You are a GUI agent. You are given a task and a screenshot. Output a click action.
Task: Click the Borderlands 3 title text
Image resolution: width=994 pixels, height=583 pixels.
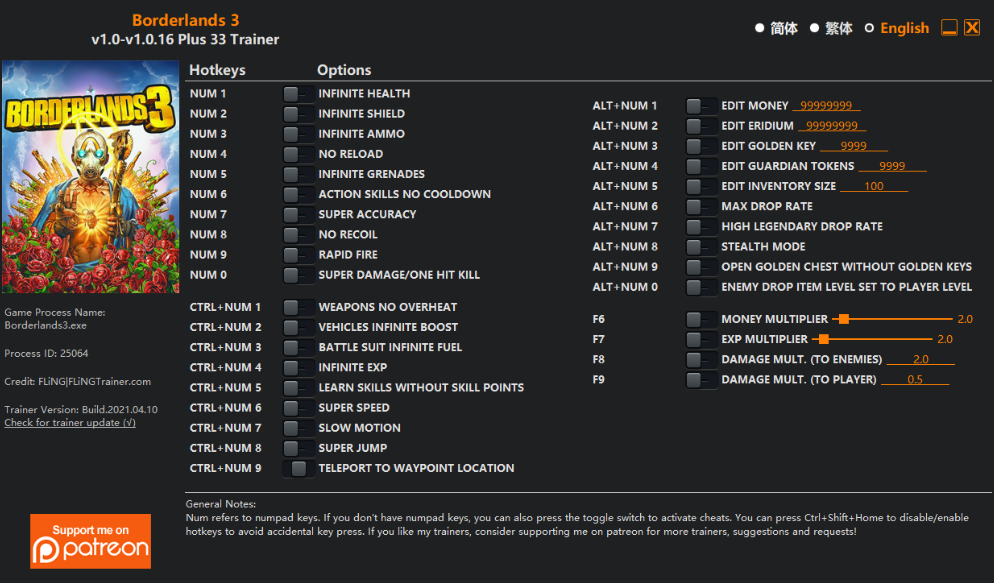pyautogui.click(x=185, y=20)
